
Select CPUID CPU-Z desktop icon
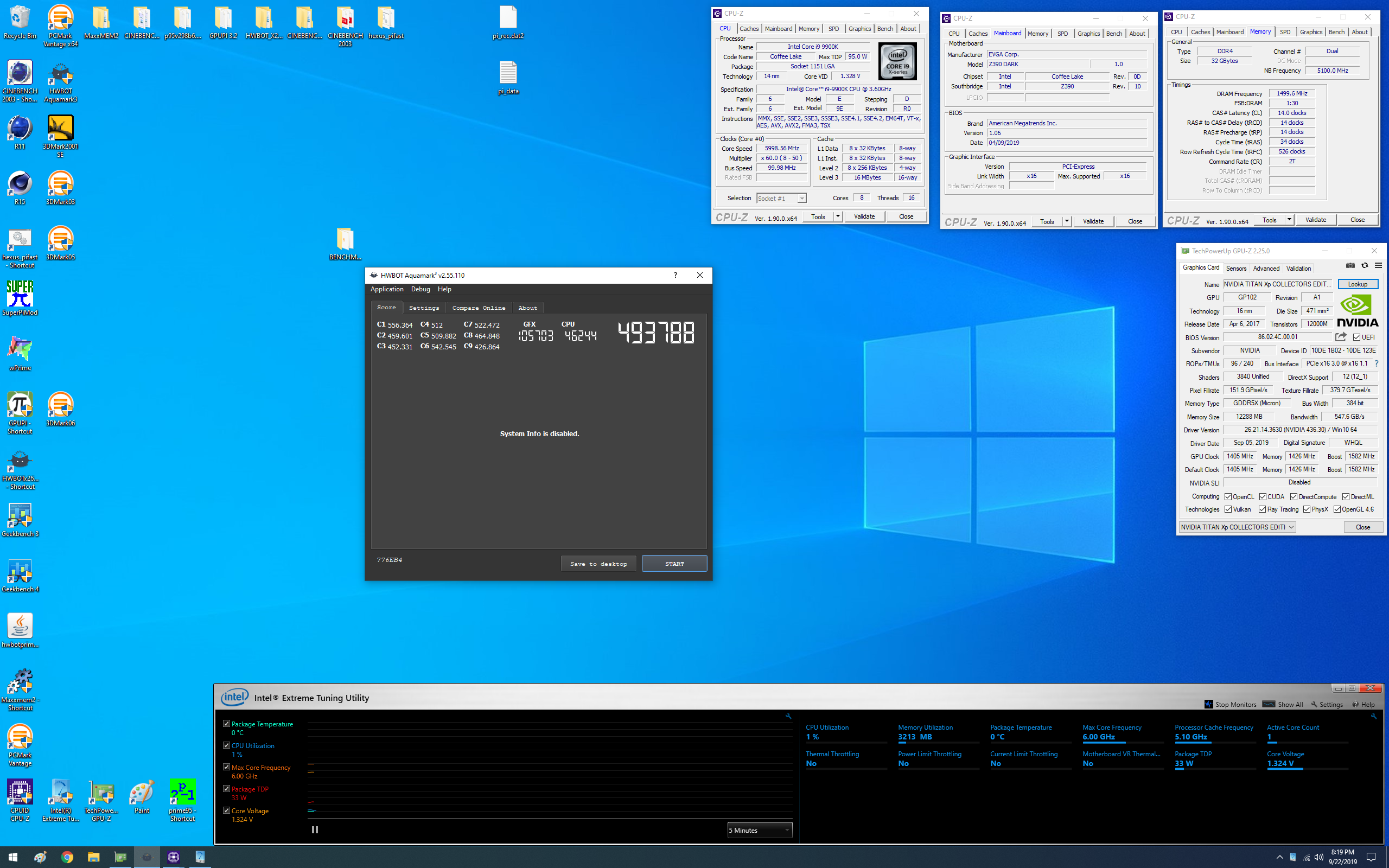pyautogui.click(x=20, y=800)
